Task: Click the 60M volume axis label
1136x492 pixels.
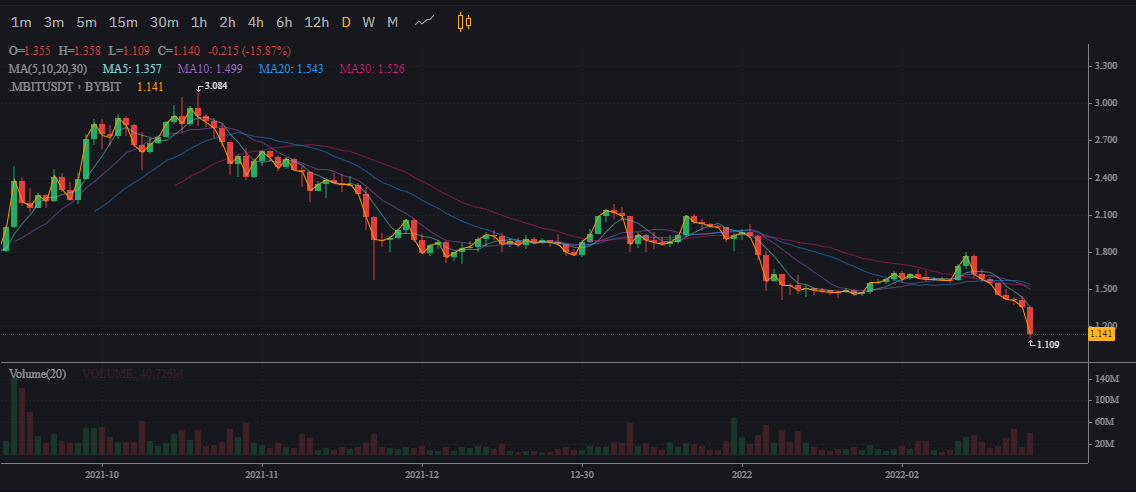Action: [x=1105, y=422]
